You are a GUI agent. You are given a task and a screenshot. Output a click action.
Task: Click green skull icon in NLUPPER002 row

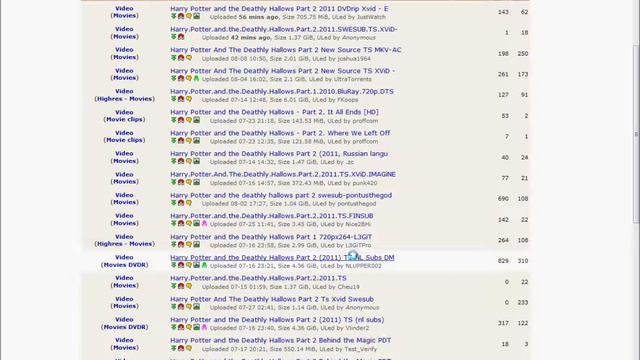click(204, 265)
